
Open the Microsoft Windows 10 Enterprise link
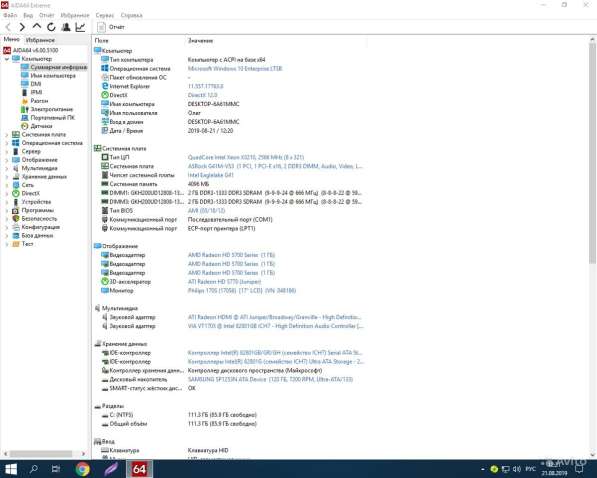(235, 69)
